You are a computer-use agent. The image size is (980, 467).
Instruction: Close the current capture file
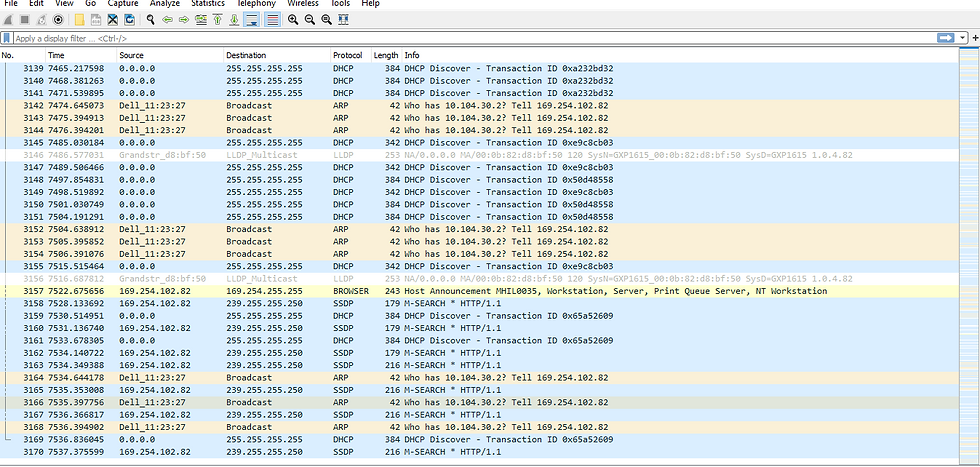pyautogui.click(x=113, y=20)
